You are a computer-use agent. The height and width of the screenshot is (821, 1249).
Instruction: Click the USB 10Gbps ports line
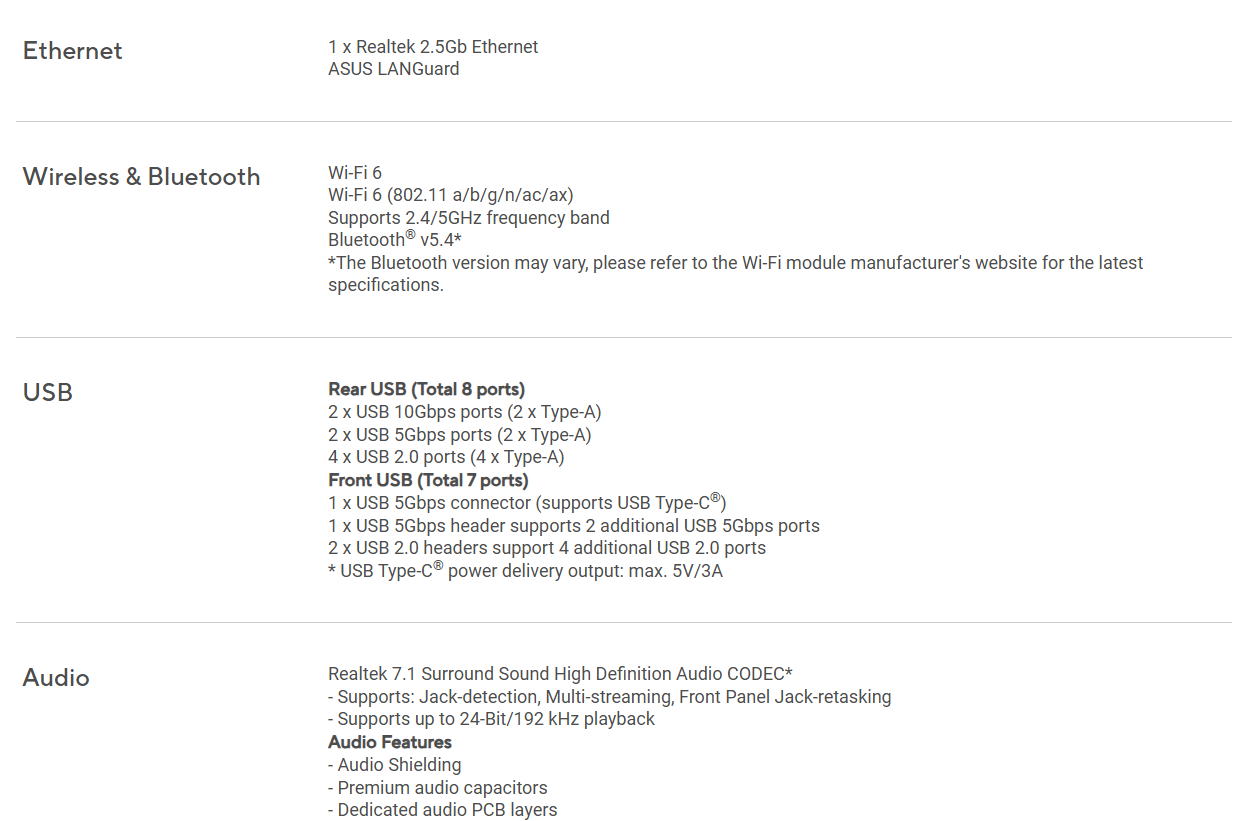tap(464, 412)
